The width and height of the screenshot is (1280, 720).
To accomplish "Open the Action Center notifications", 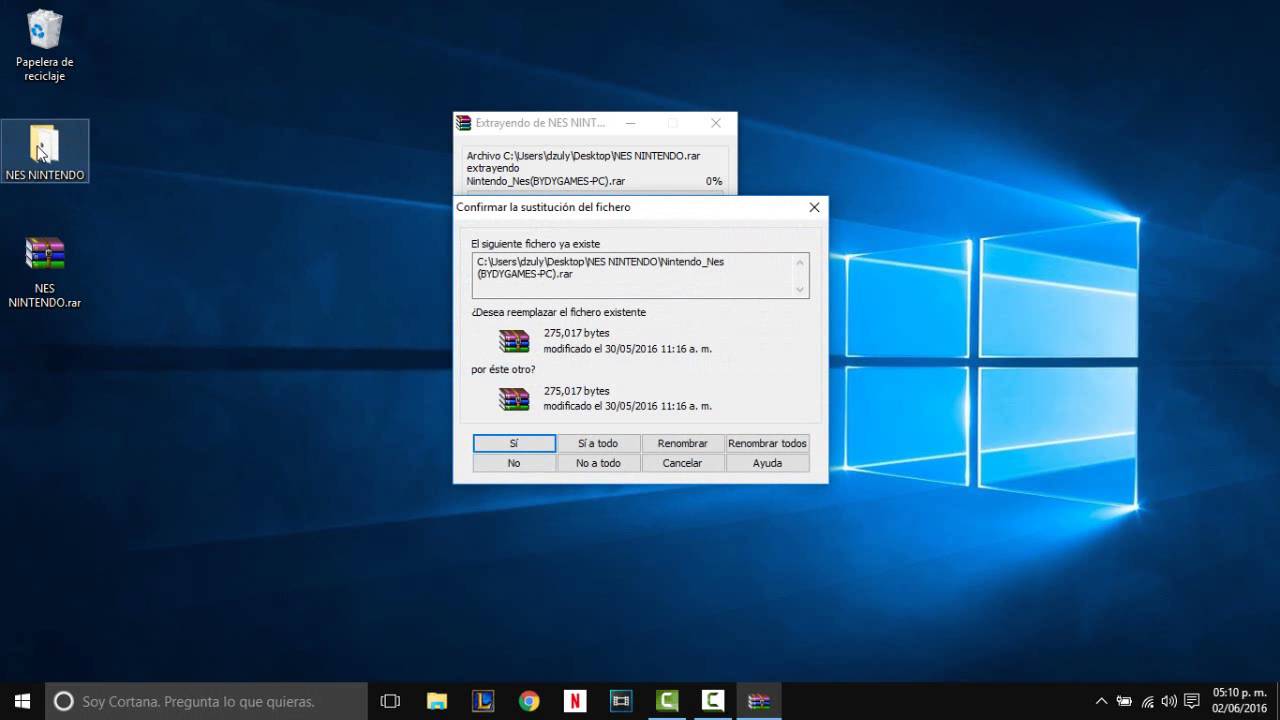I will point(1192,701).
